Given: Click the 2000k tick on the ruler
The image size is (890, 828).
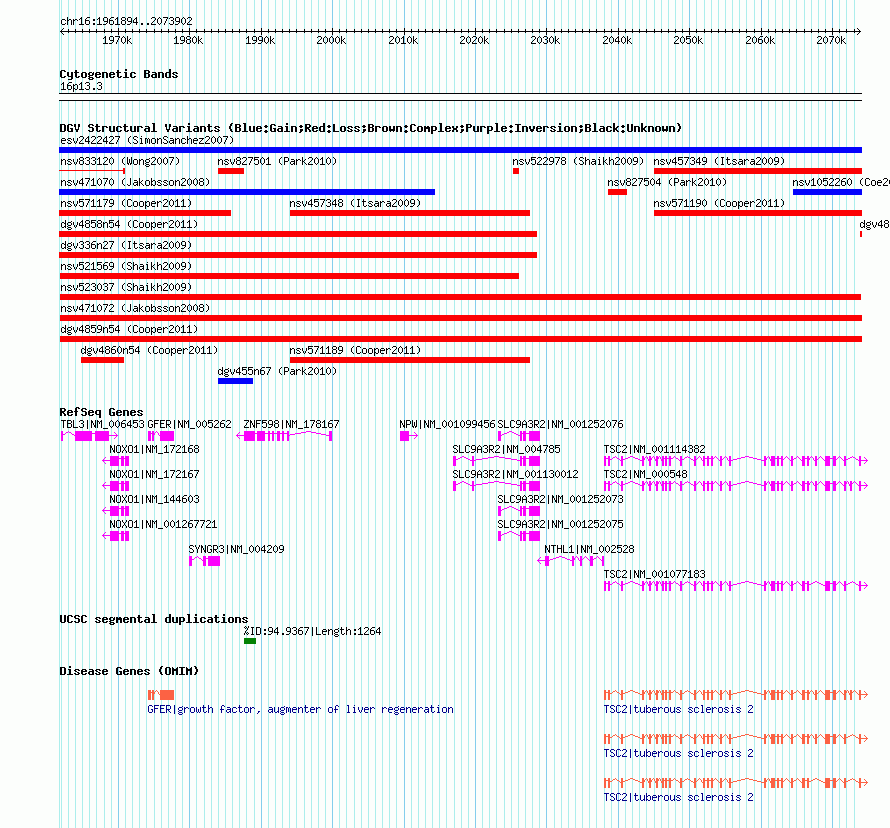Looking at the screenshot, I should coord(331,40).
